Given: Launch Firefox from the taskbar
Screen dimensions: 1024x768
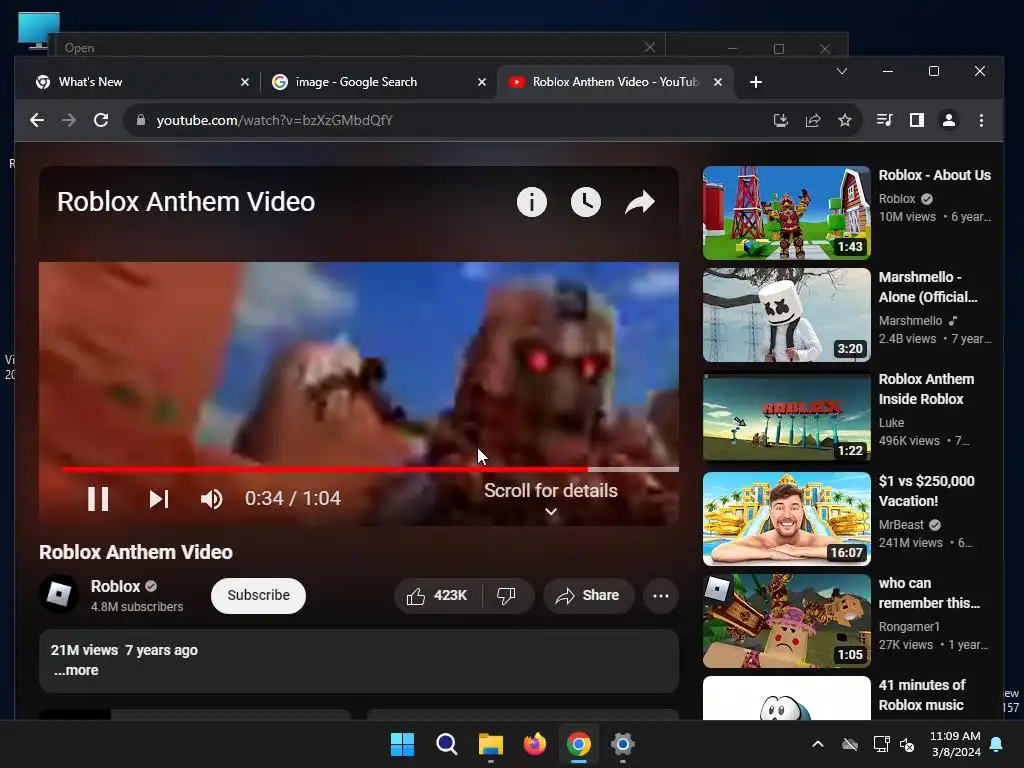Looking at the screenshot, I should (535, 744).
